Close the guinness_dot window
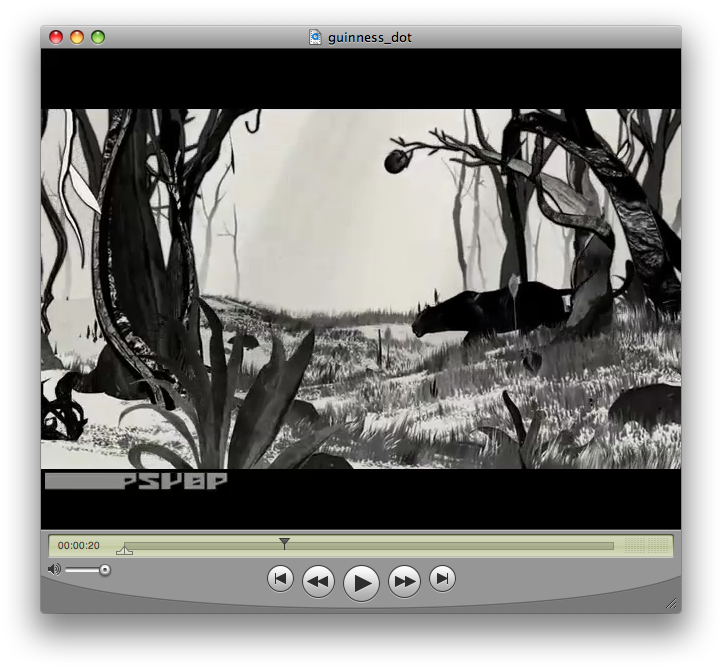This screenshot has height=669, width=722. pos(56,37)
